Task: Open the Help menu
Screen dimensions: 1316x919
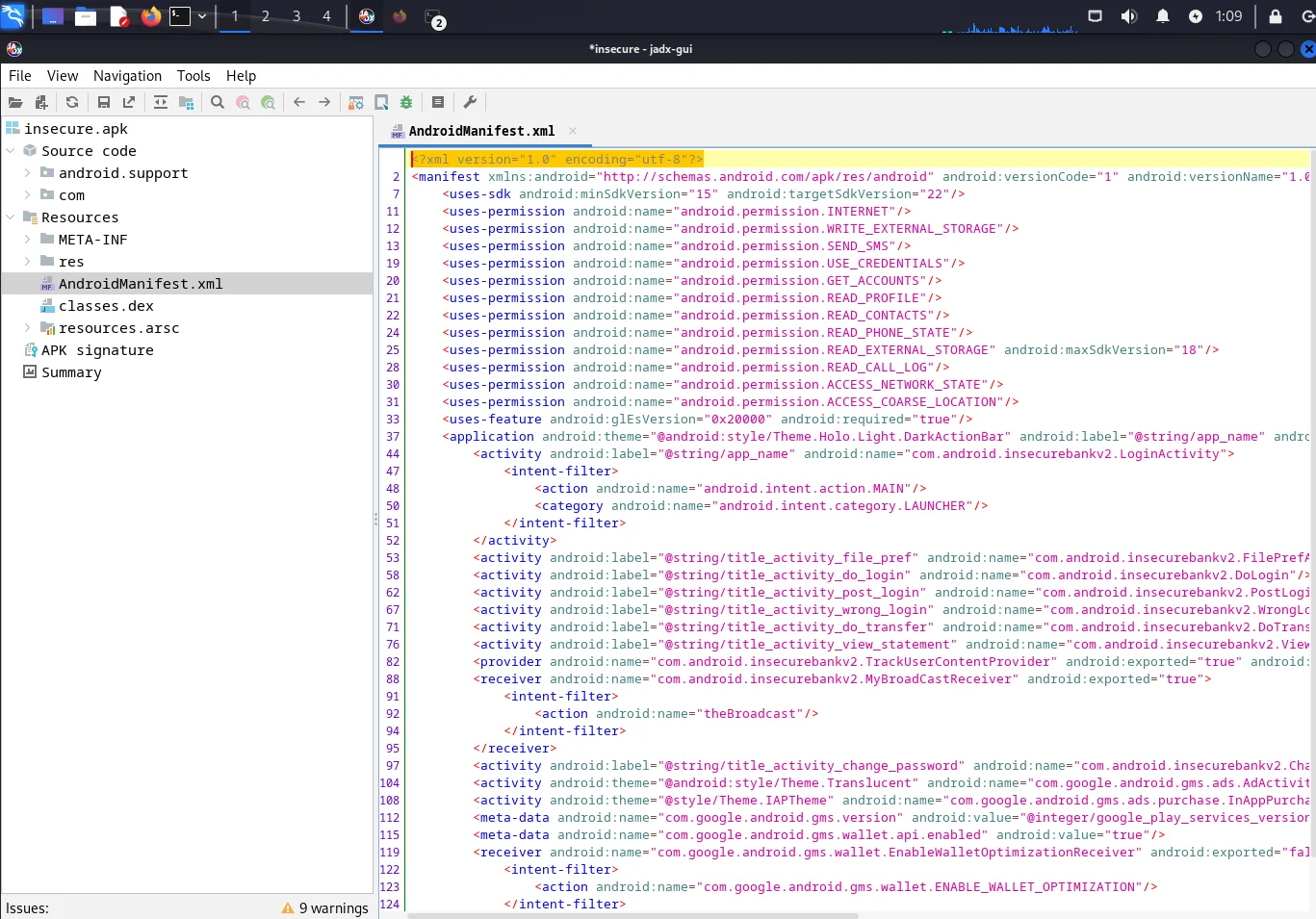Action: [241, 76]
